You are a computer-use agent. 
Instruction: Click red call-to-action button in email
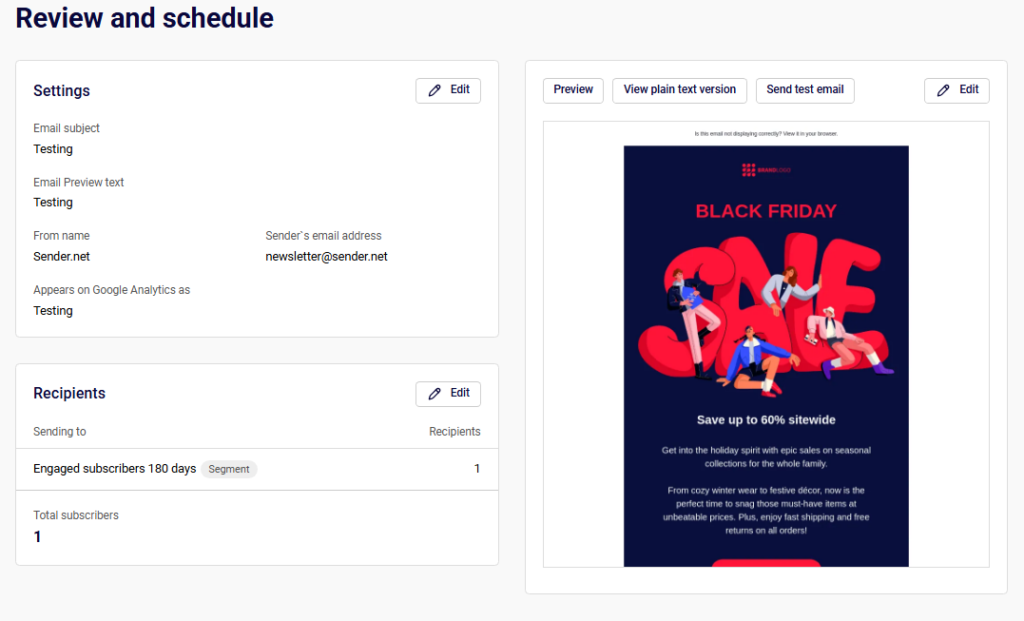(x=766, y=563)
